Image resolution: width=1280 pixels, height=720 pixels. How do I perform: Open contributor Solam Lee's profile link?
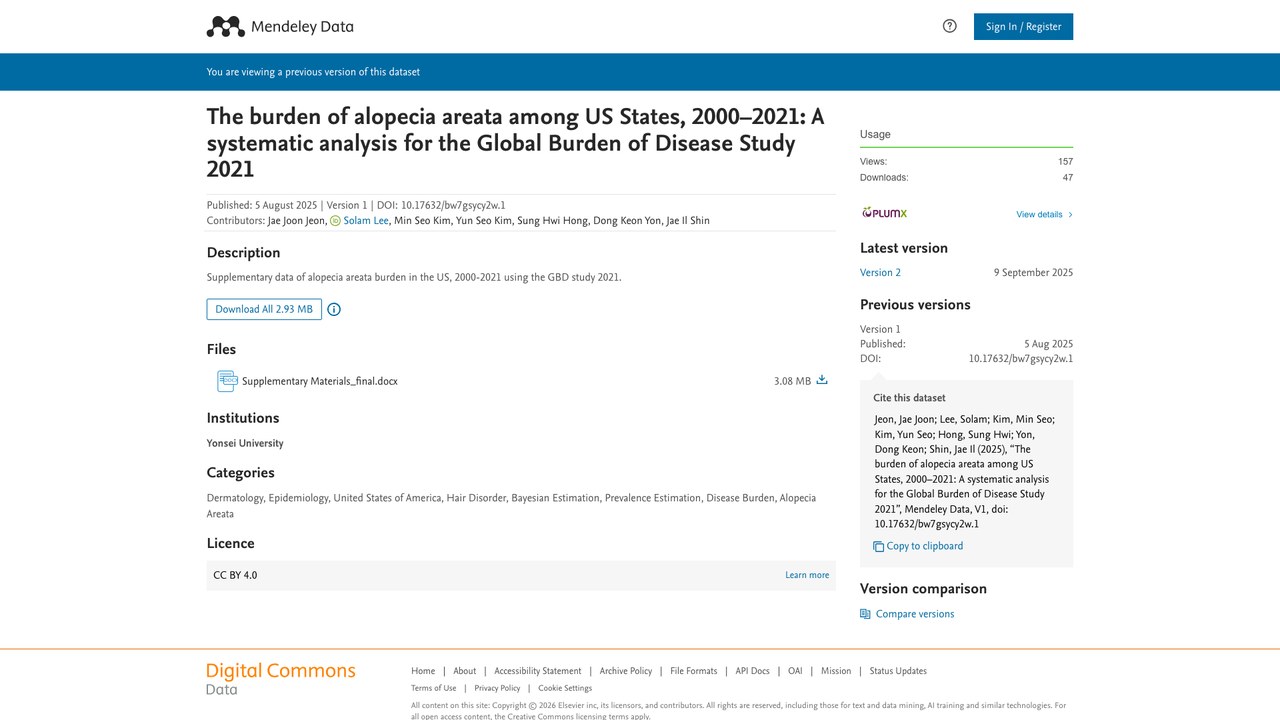[366, 221]
